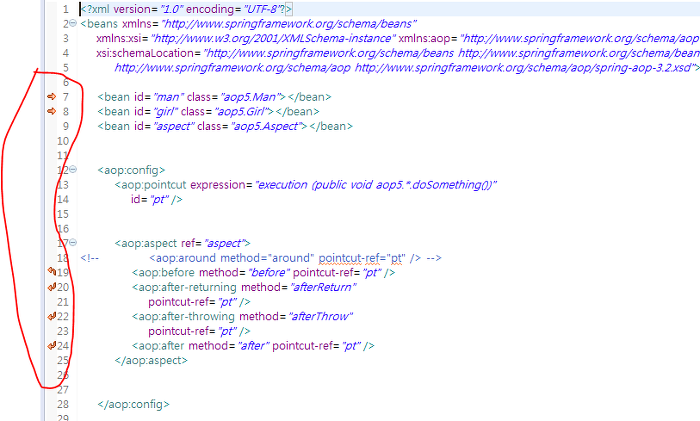Click the closing </aop:config> tag
This screenshot has width=700, height=421.
point(133,404)
